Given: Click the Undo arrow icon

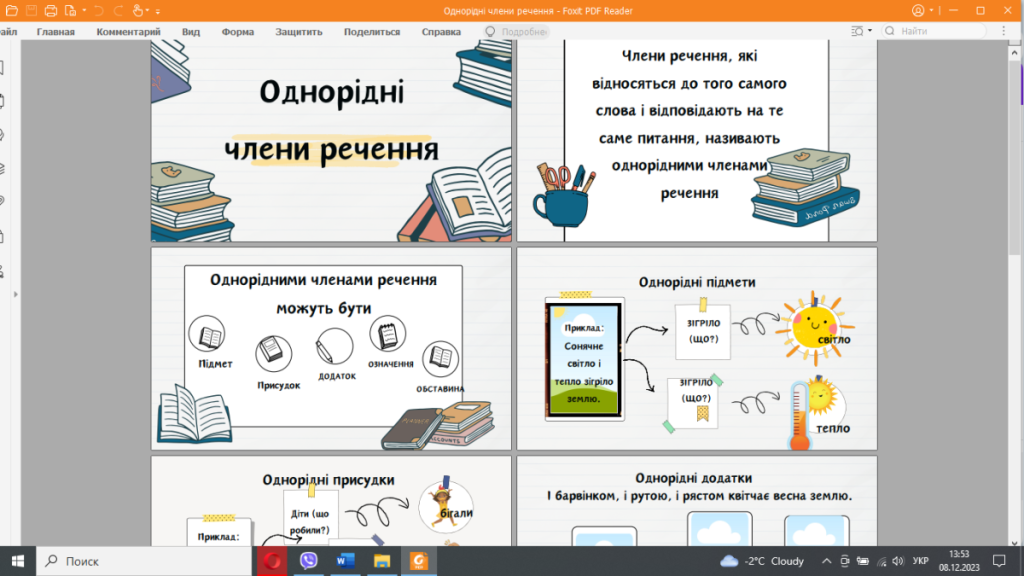Looking at the screenshot, I should pos(99,10).
